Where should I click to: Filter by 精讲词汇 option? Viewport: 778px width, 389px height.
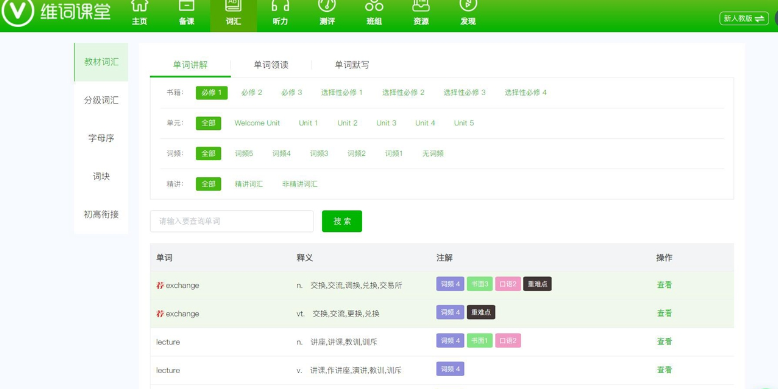point(249,184)
